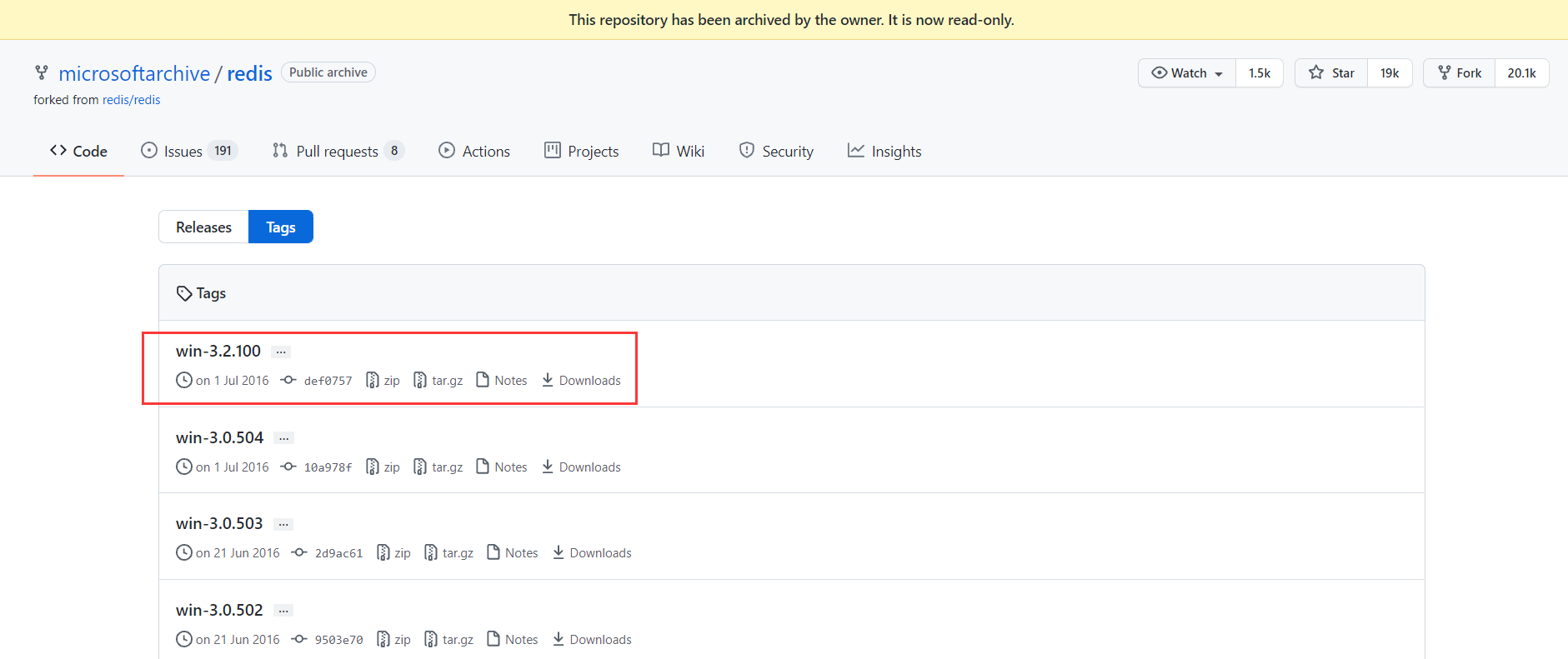Click the pull requests count badge 8
This screenshot has width=1568, height=659.
394,151
